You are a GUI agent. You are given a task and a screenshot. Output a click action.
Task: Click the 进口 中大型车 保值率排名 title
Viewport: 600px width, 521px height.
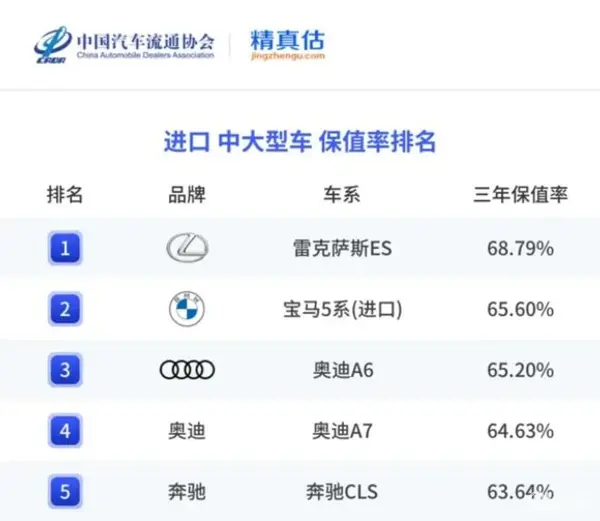(x=300, y=142)
